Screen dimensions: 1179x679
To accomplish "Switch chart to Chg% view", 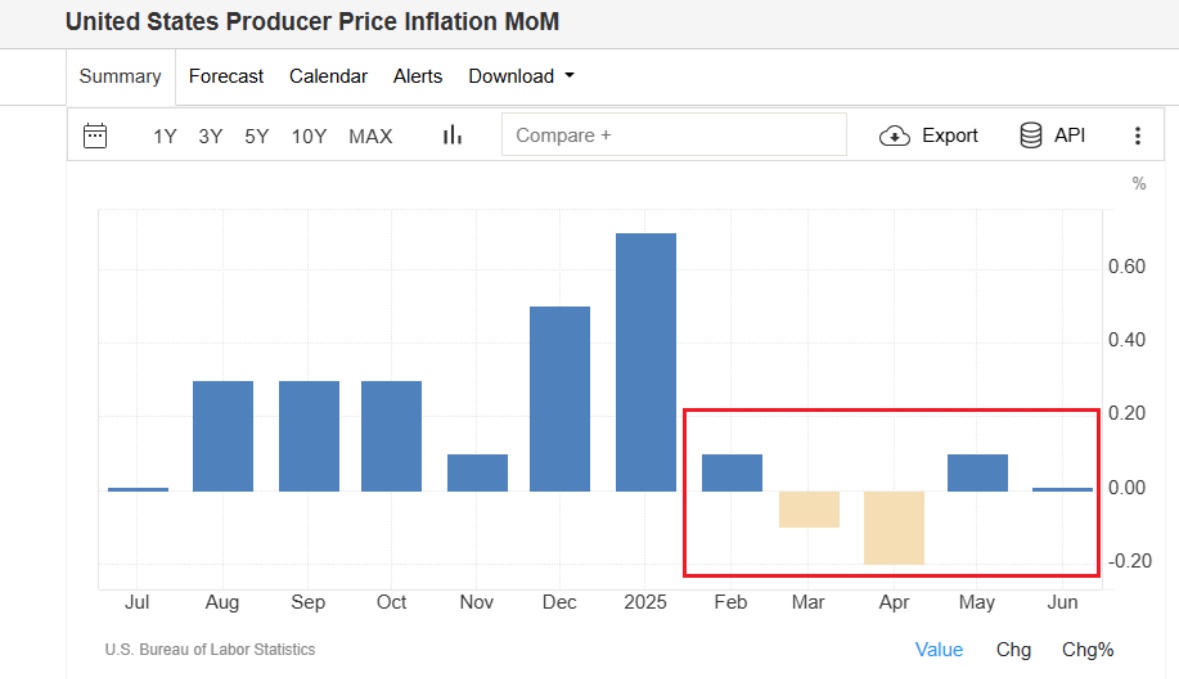I will pyautogui.click(x=1087, y=650).
